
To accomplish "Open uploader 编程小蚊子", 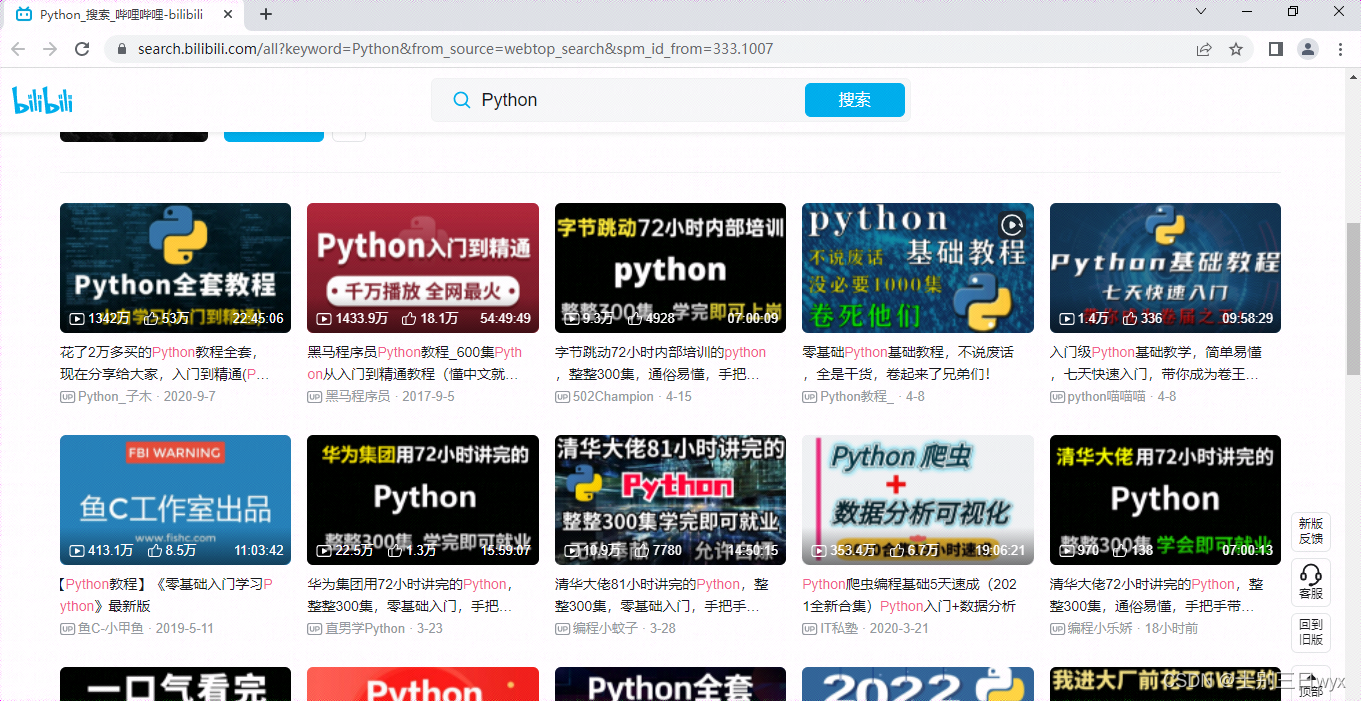I will click(605, 629).
